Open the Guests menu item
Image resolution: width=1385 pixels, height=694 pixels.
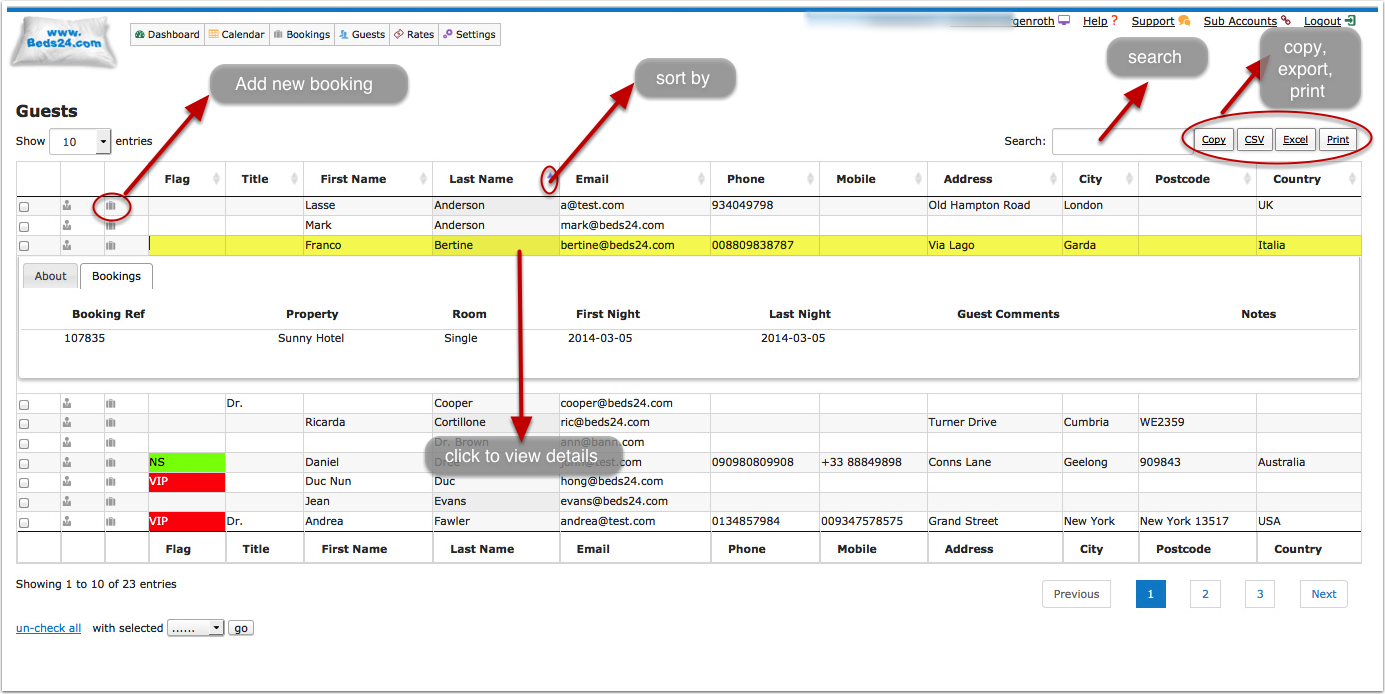362,35
